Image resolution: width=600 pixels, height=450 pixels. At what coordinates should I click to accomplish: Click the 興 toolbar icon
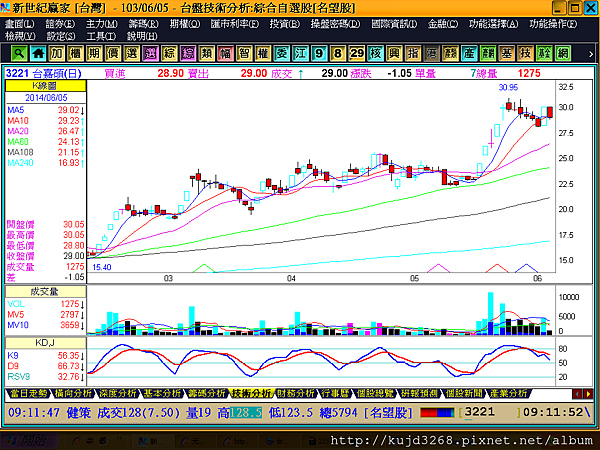pos(394,53)
